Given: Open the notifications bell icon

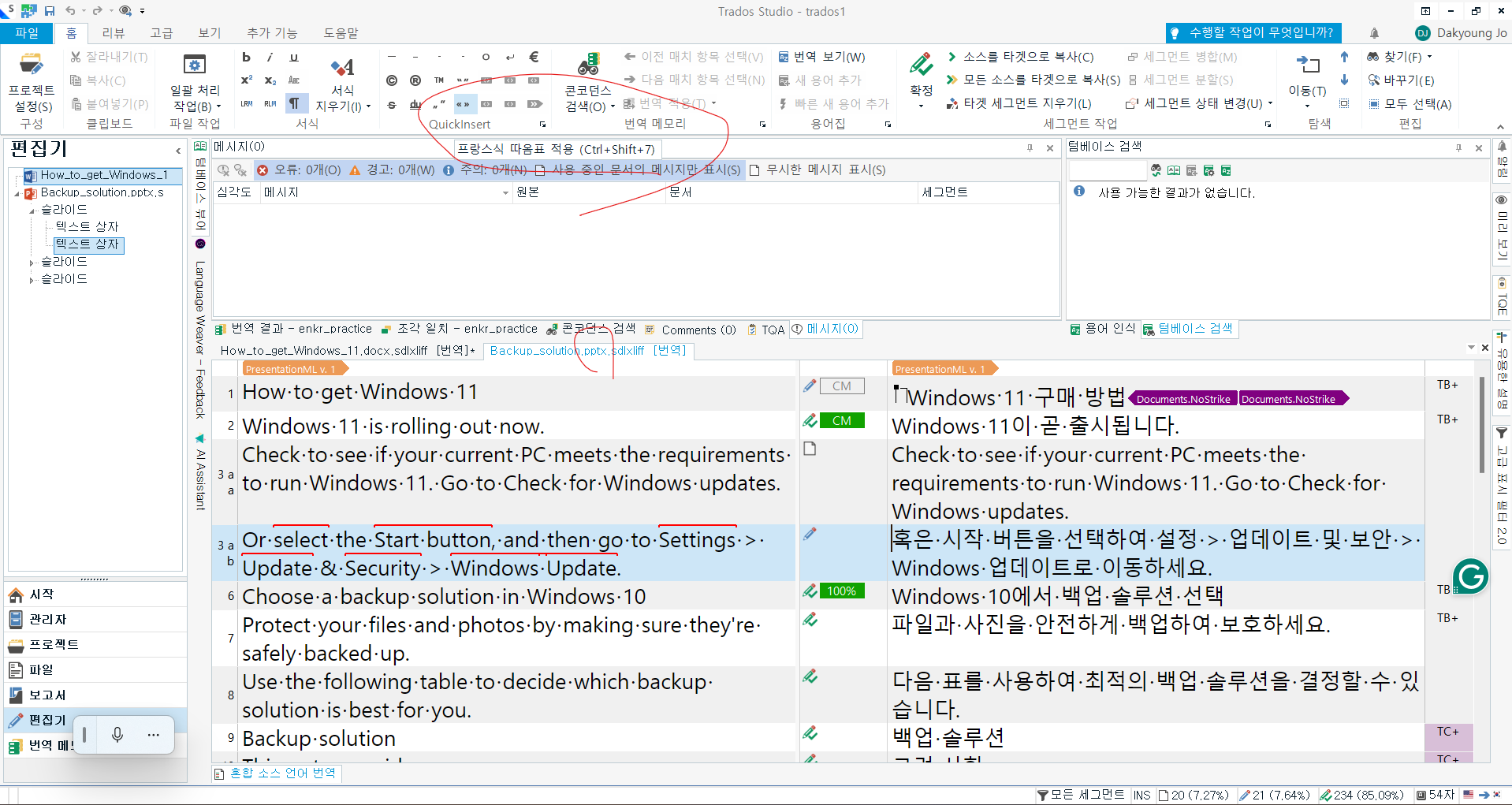Looking at the screenshot, I should tap(1374, 33).
